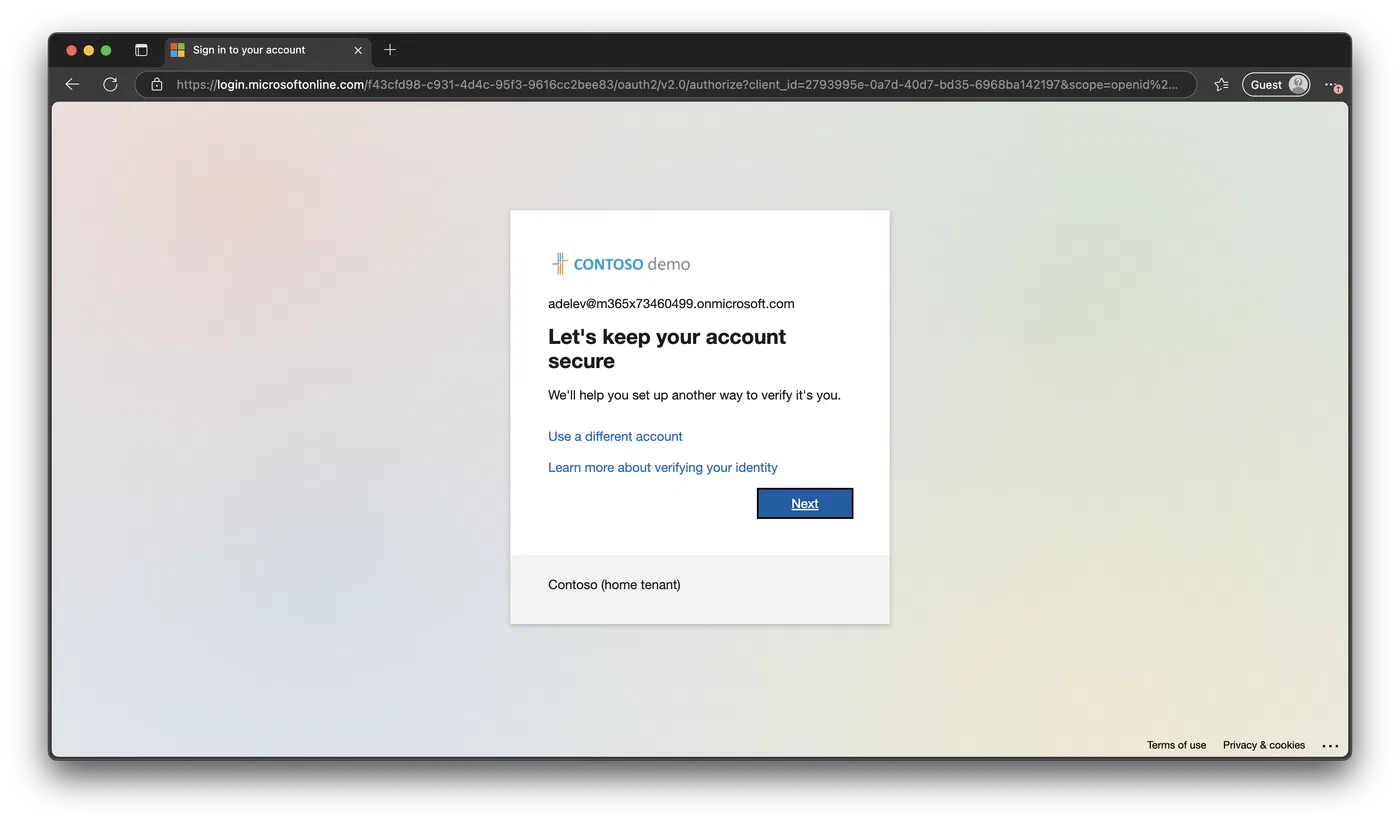The image size is (1400, 824).
Task: Click the Contoso demo logo
Action: [x=620, y=264]
